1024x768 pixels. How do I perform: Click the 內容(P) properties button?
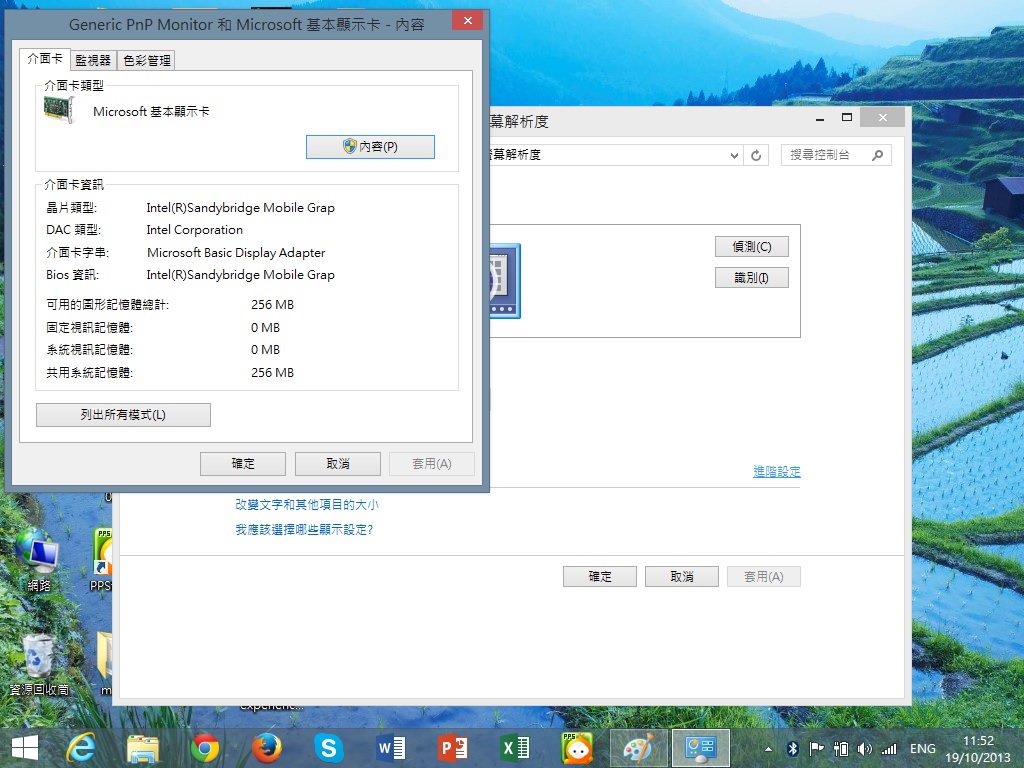point(370,147)
